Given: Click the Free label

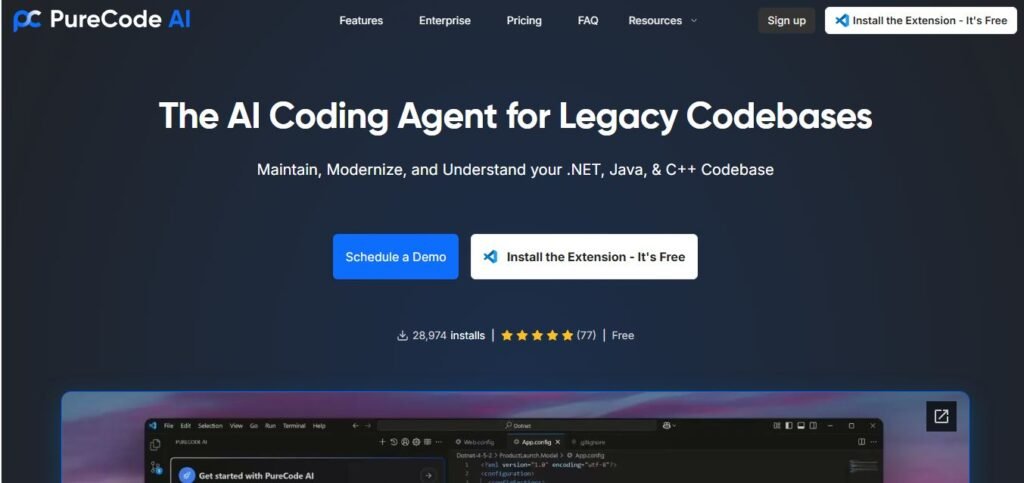Looking at the screenshot, I should (x=623, y=335).
